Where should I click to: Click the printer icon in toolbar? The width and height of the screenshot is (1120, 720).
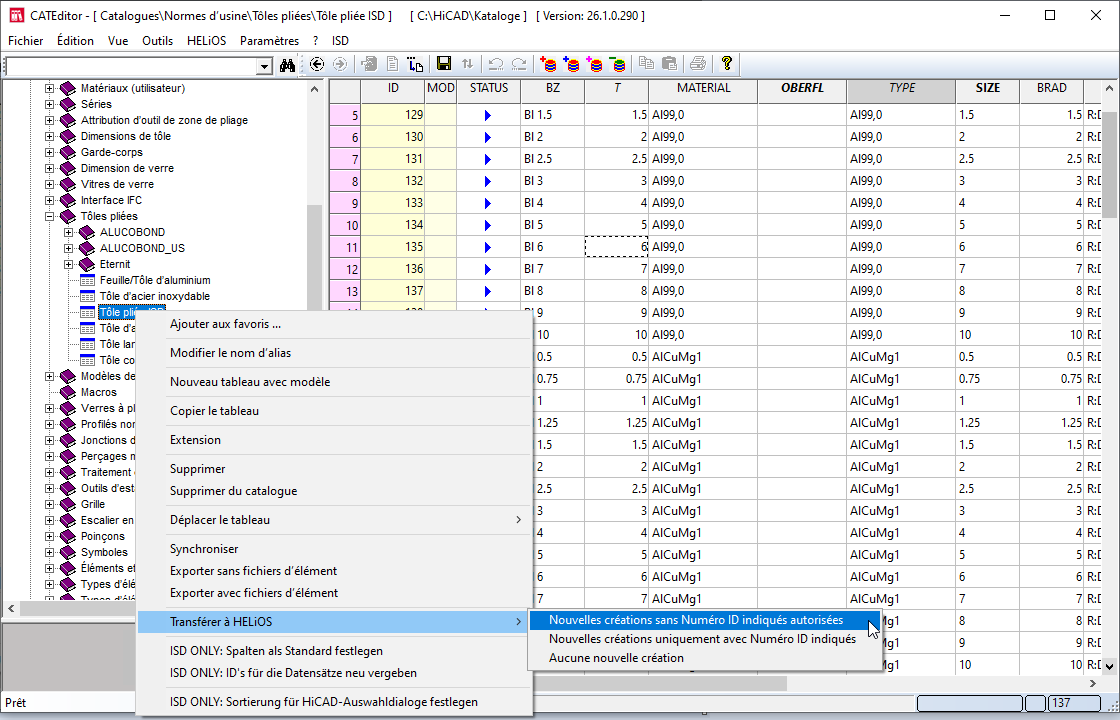click(698, 64)
